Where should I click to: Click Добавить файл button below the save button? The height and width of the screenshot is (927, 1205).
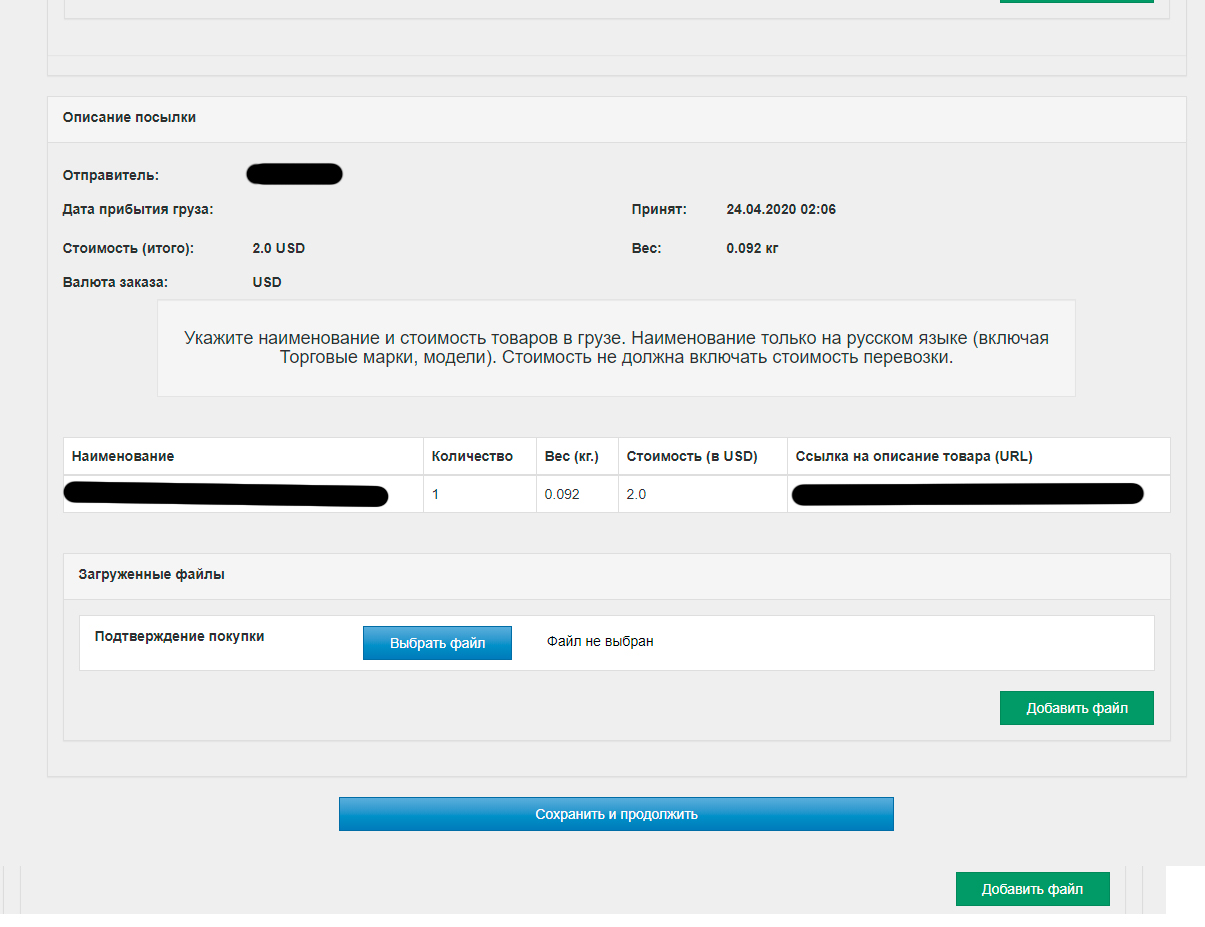(1032, 889)
